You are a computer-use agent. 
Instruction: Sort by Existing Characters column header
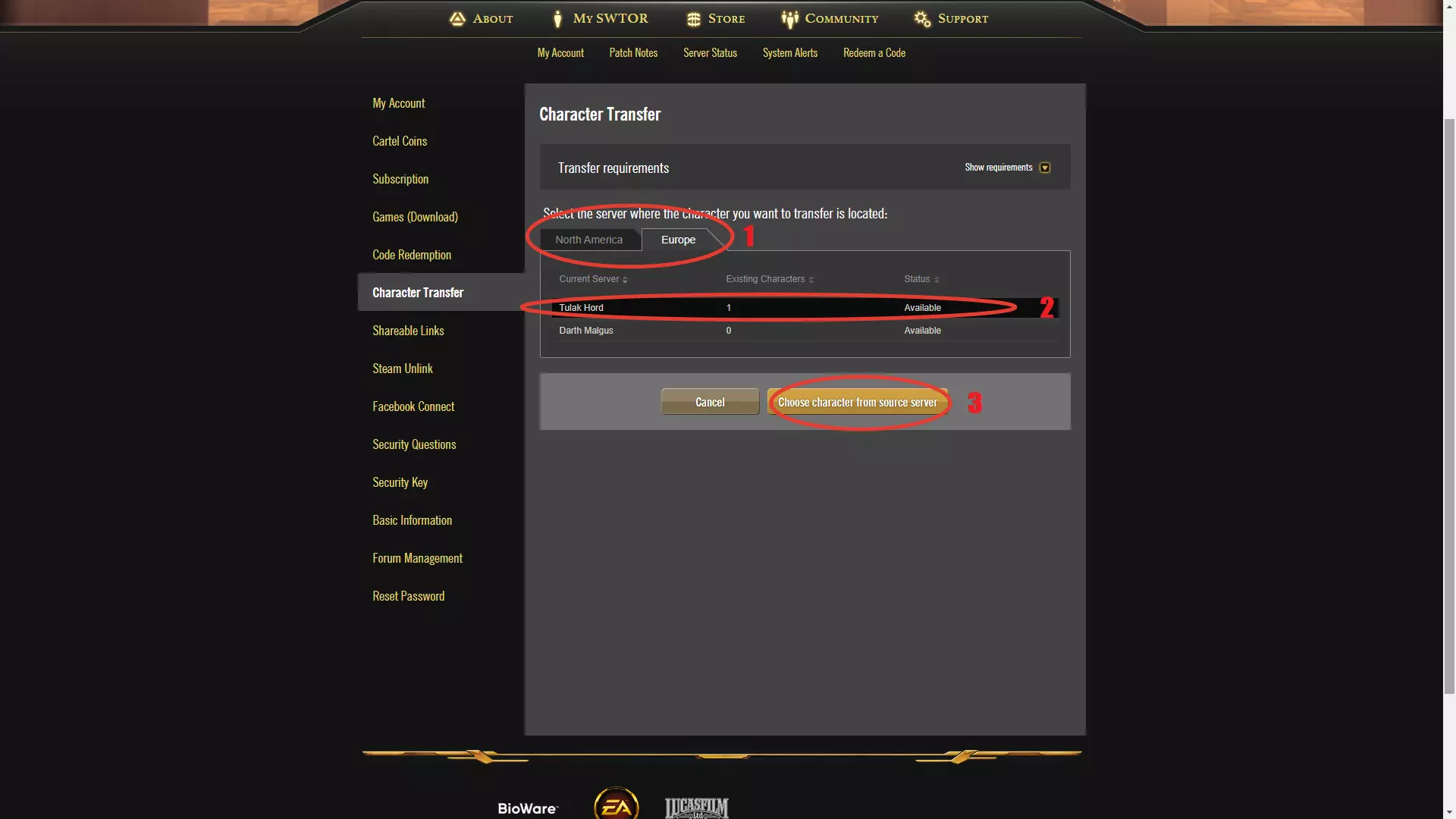click(x=770, y=279)
